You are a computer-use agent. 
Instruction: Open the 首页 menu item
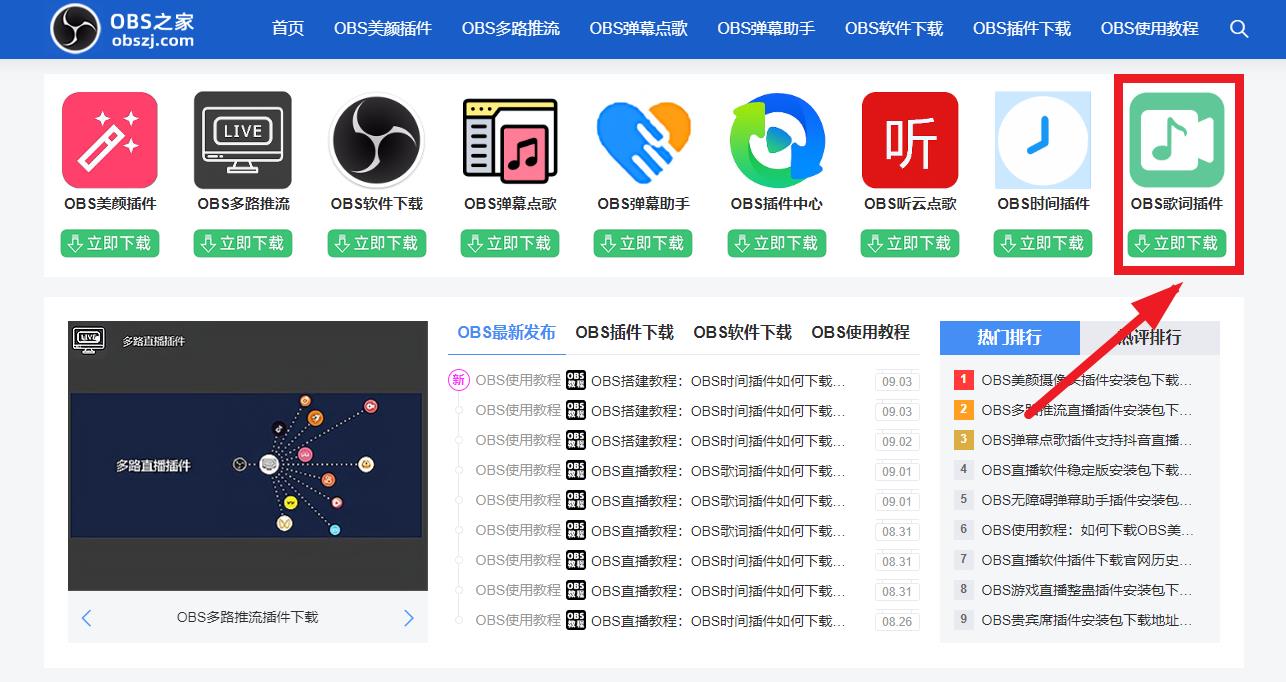[x=287, y=29]
